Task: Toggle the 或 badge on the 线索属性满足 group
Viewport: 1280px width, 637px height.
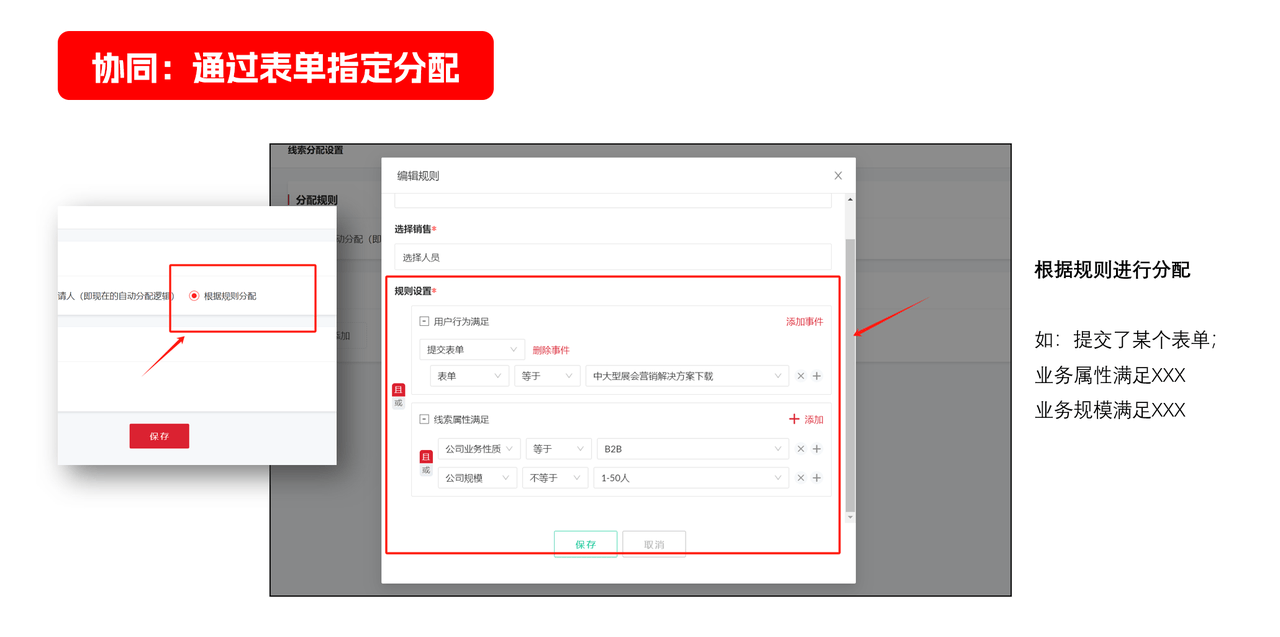Action: click(x=426, y=470)
